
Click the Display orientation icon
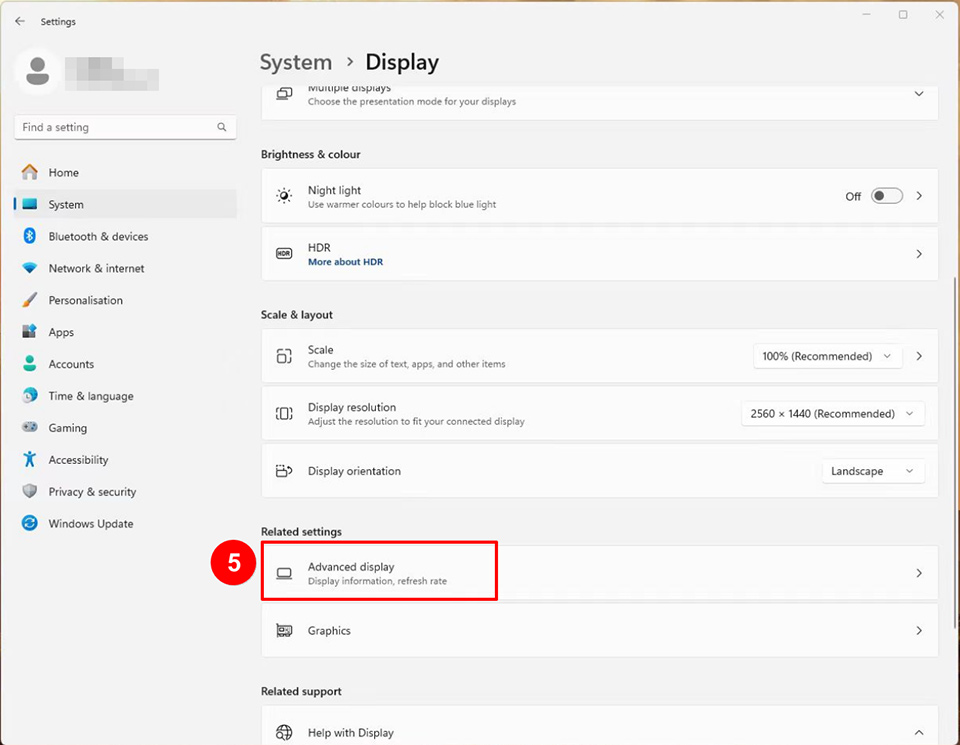click(x=284, y=471)
